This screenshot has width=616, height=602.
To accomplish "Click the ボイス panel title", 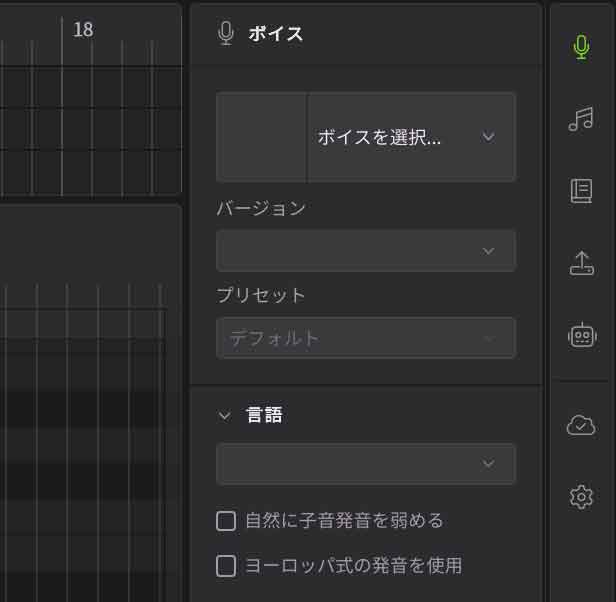I will 276,33.
